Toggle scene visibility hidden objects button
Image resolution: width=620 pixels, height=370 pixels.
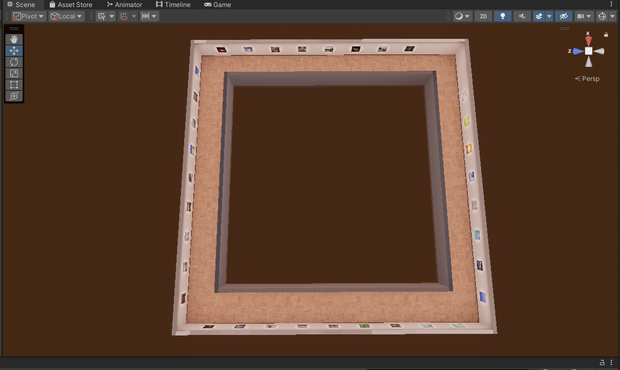[x=563, y=16]
